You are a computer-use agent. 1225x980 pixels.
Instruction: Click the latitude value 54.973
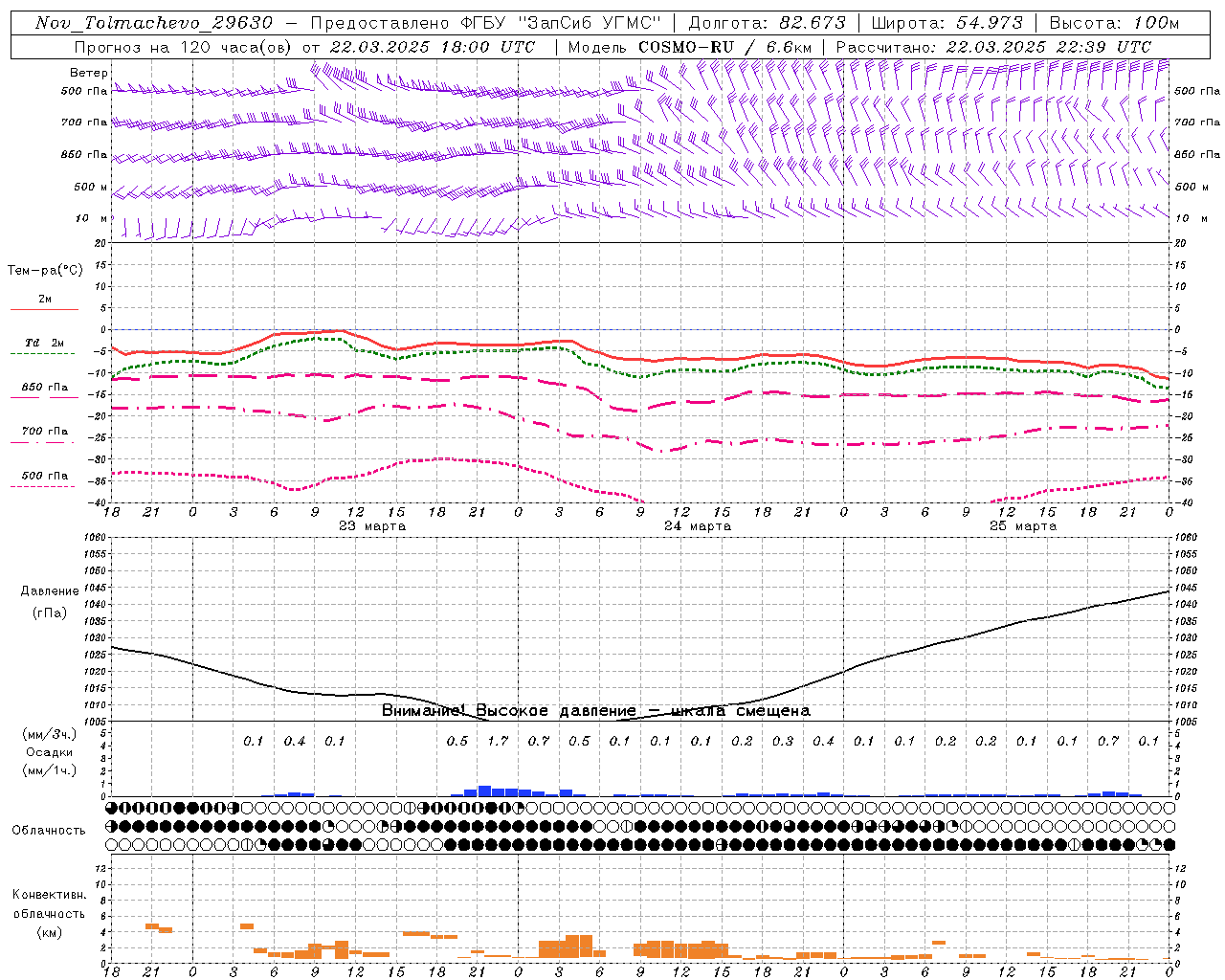point(990,23)
